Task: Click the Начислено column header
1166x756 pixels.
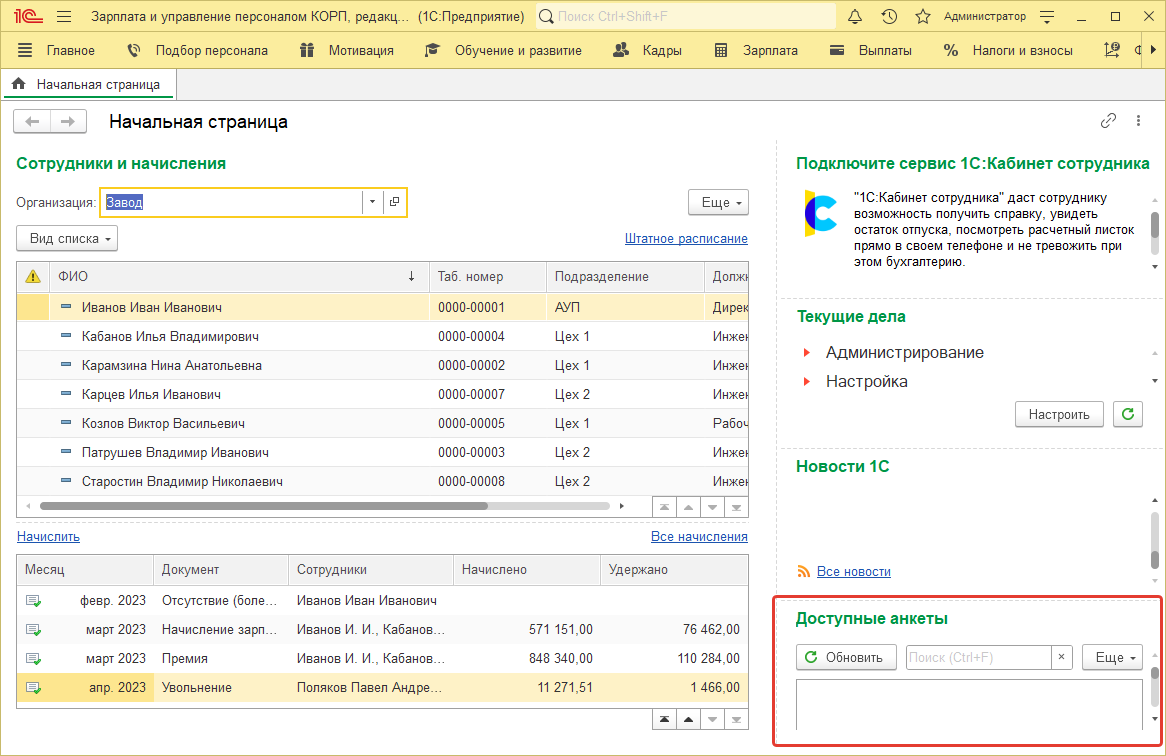Action: [x=526, y=570]
